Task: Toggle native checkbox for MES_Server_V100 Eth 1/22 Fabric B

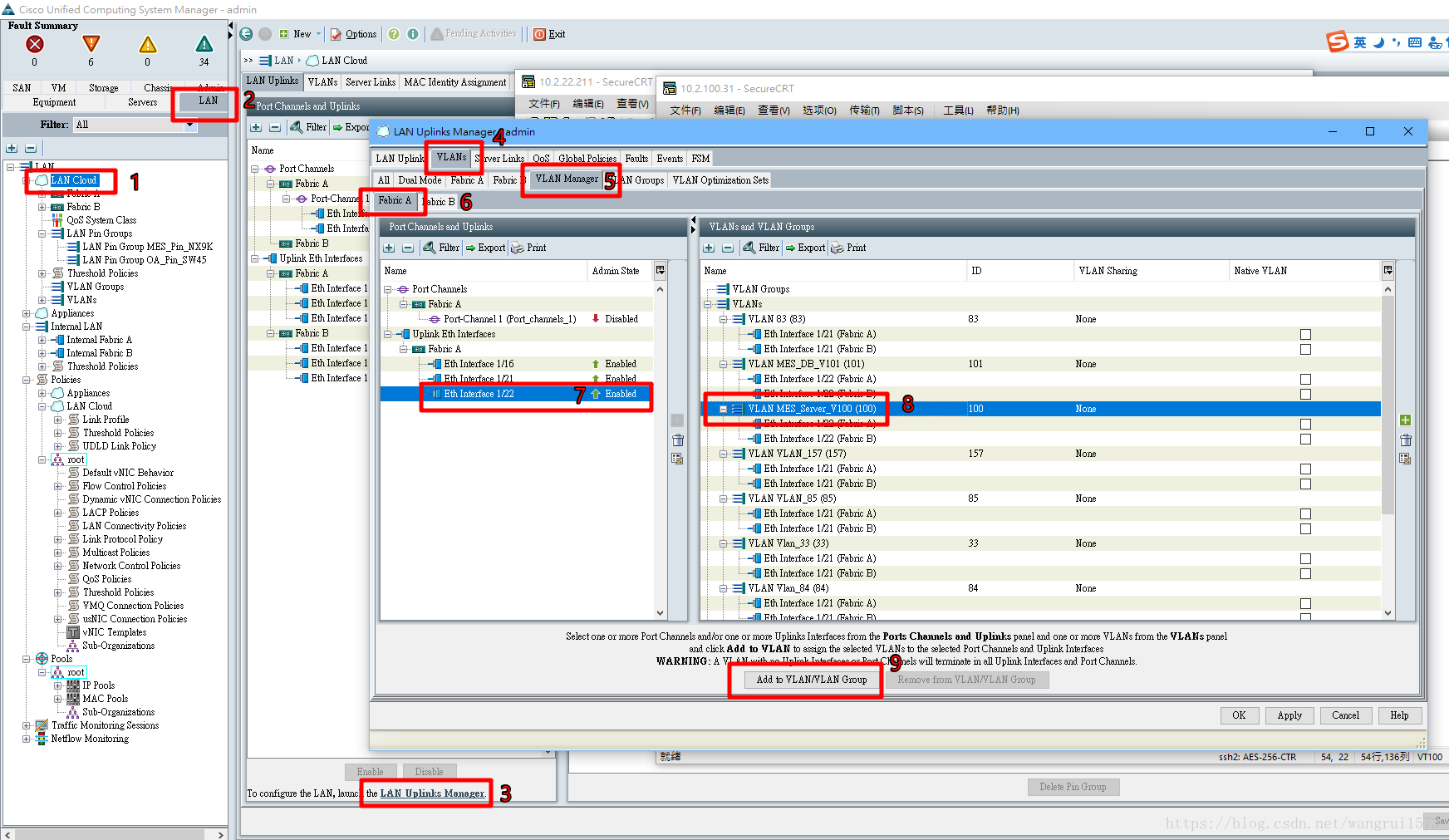Action: click(x=1305, y=439)
